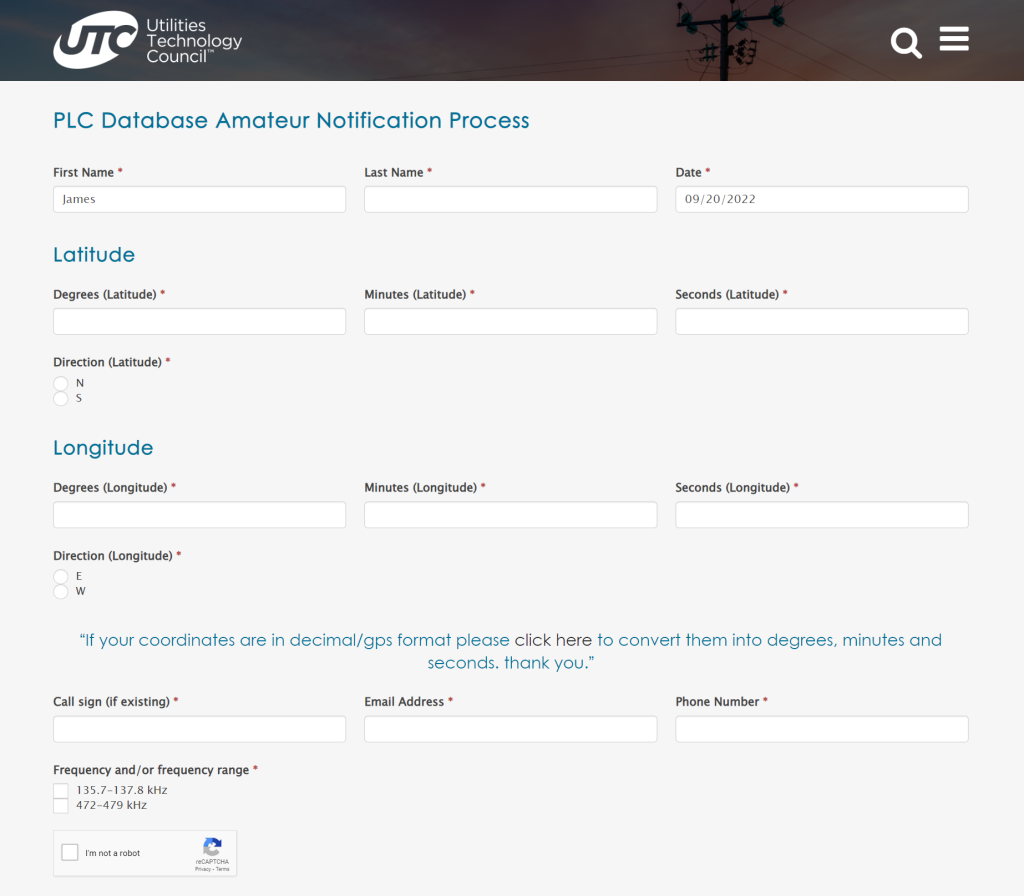Focus the Phone Number field

[822, 729]
